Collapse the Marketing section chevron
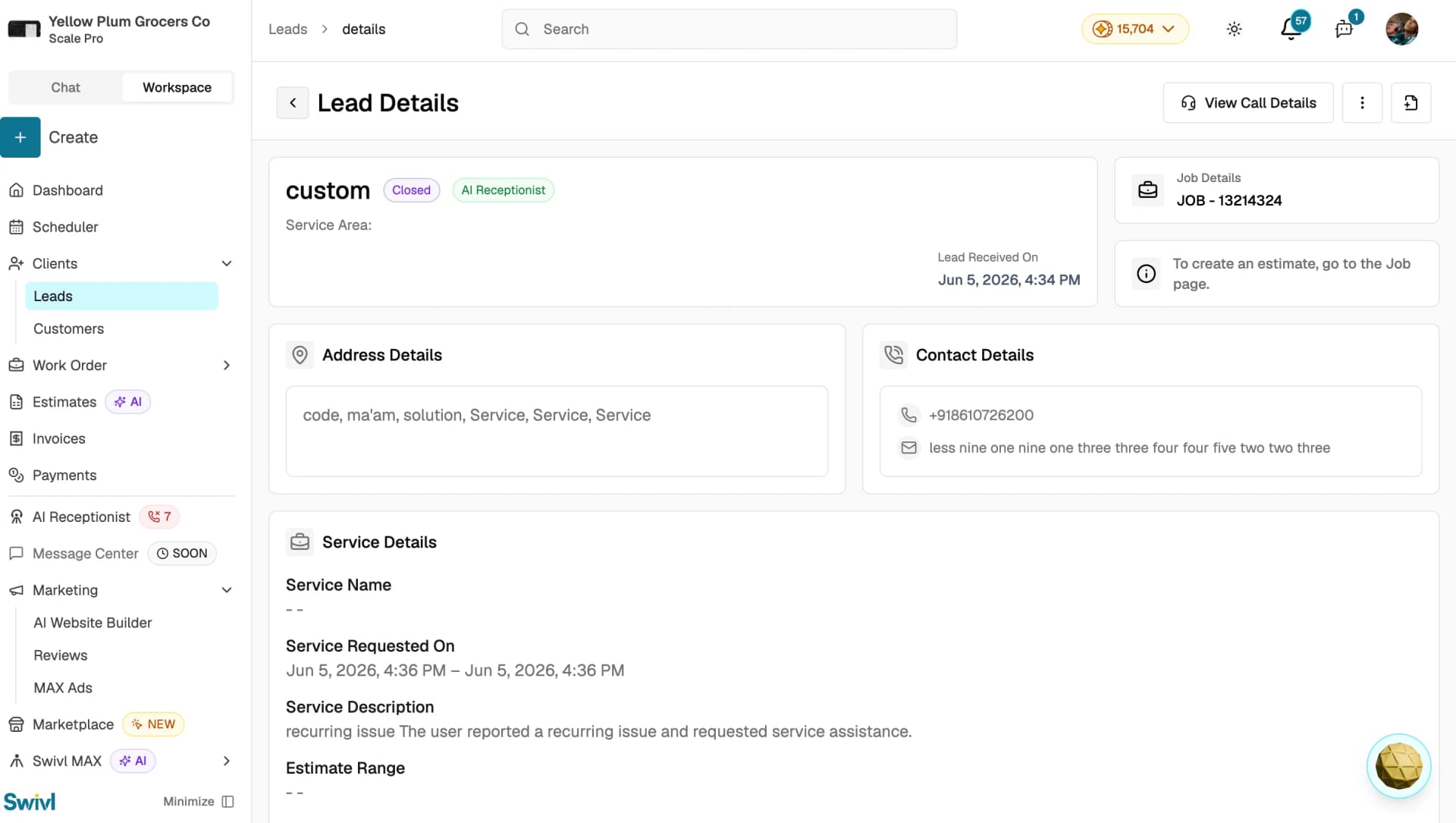 pos(226,590)
